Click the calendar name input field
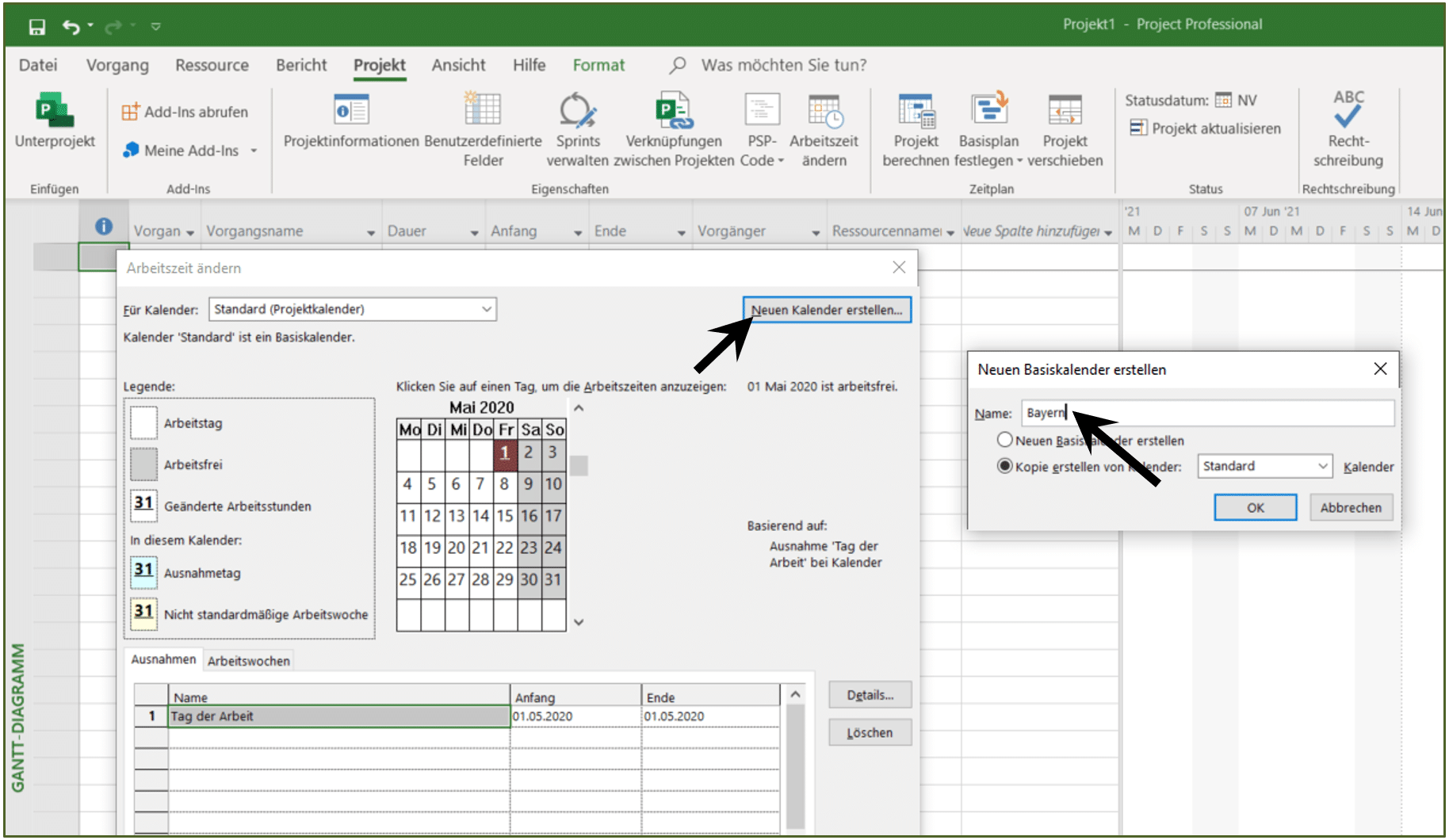 1207,413
